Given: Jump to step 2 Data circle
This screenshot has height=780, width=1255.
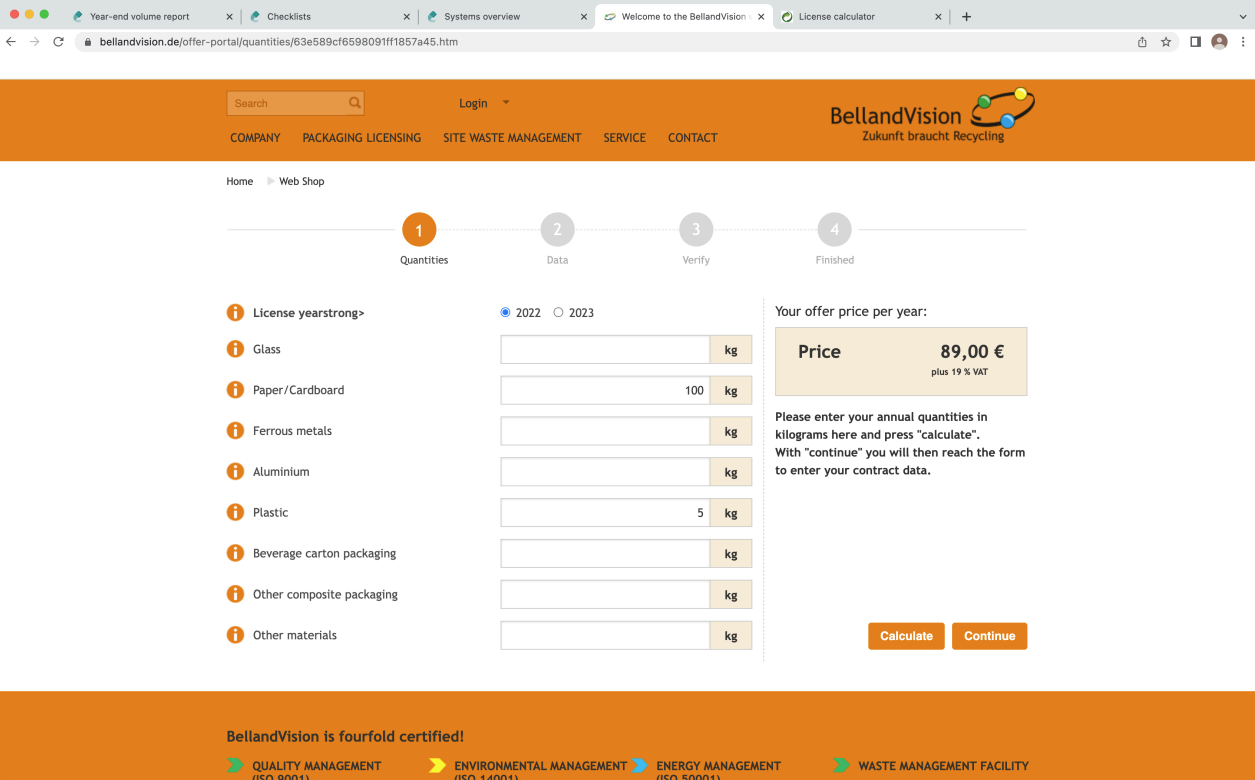Looking at the screenshot, I should [x=557, y=230].
